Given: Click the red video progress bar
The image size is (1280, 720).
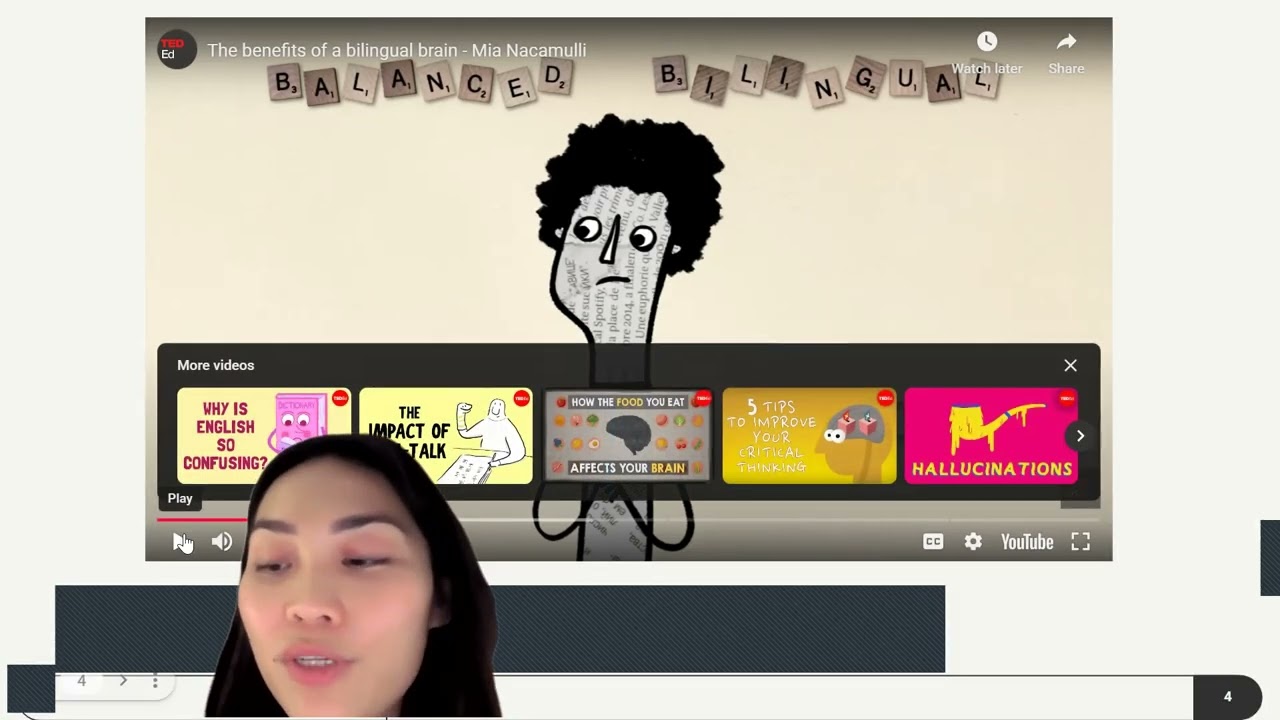Looking at the screenshot, I should tap(203, 519).
